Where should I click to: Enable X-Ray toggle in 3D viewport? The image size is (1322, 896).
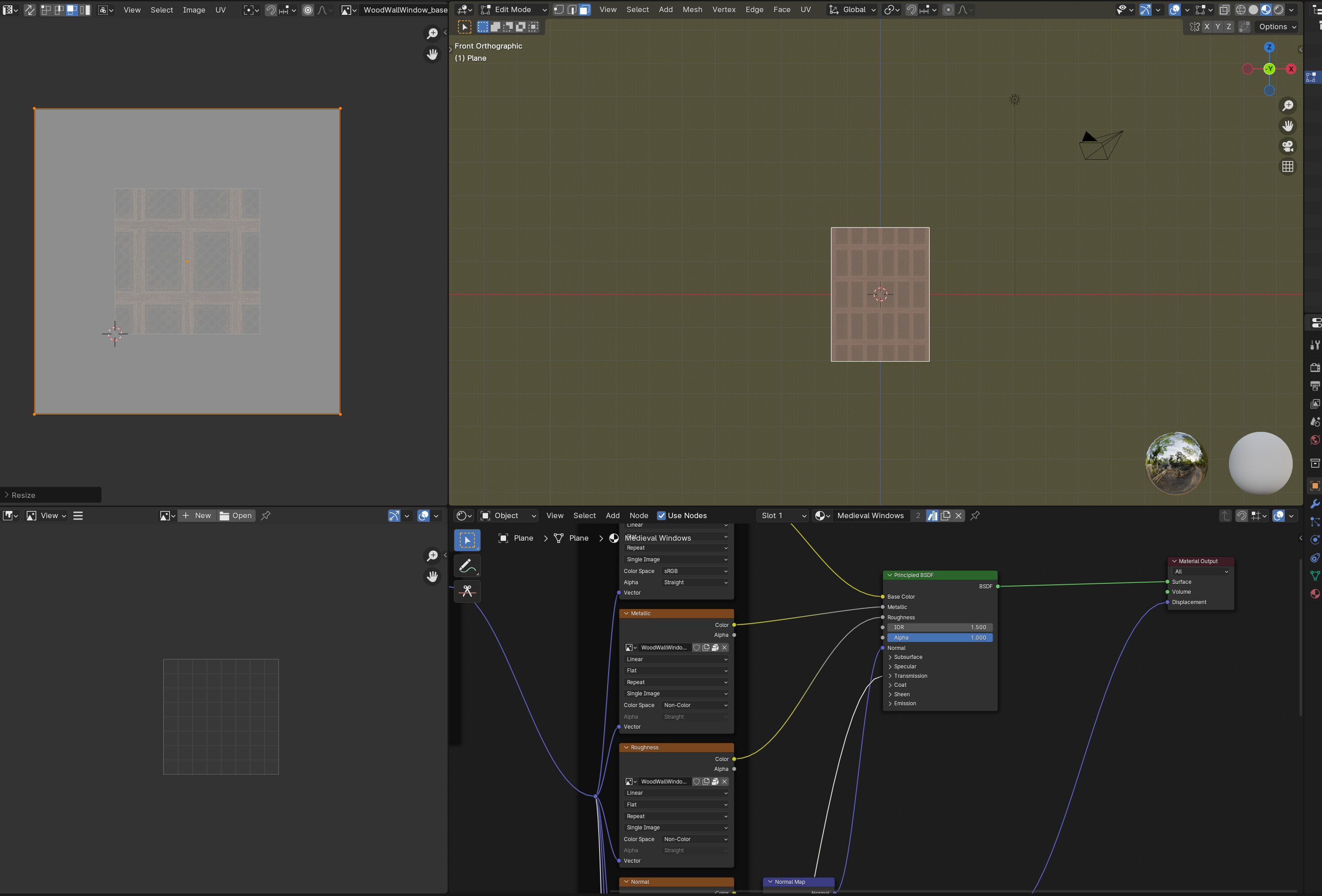coord(1224,10)
